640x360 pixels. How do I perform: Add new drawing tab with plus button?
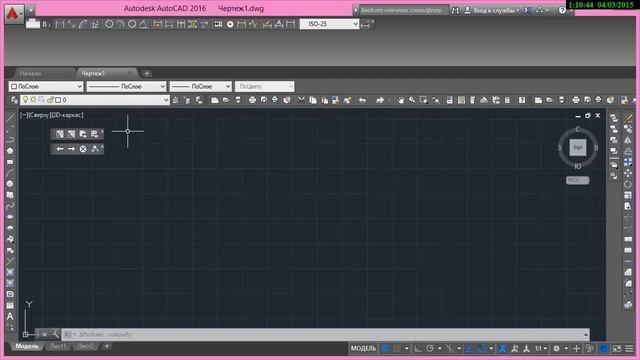click(147, 74)
